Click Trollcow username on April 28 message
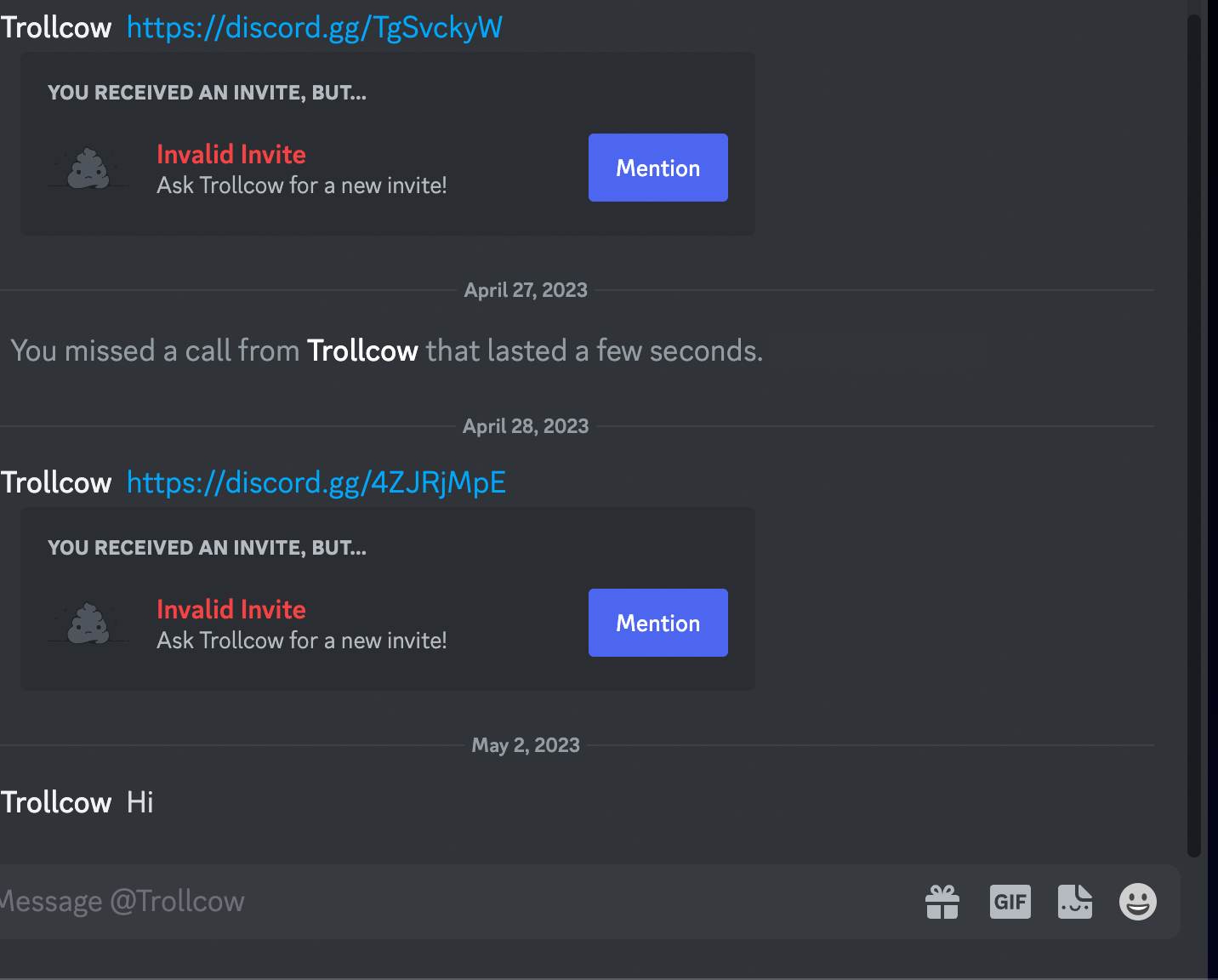1218x980 pixels. point(56,483)
